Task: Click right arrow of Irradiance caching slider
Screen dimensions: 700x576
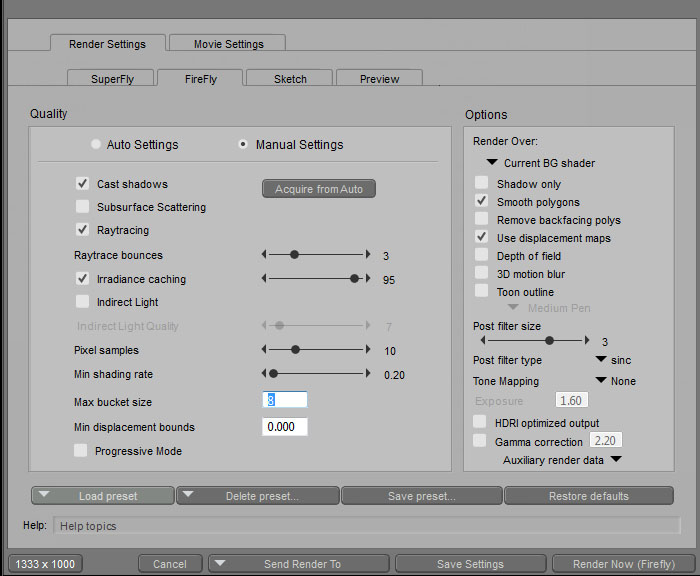Action: 366,279
